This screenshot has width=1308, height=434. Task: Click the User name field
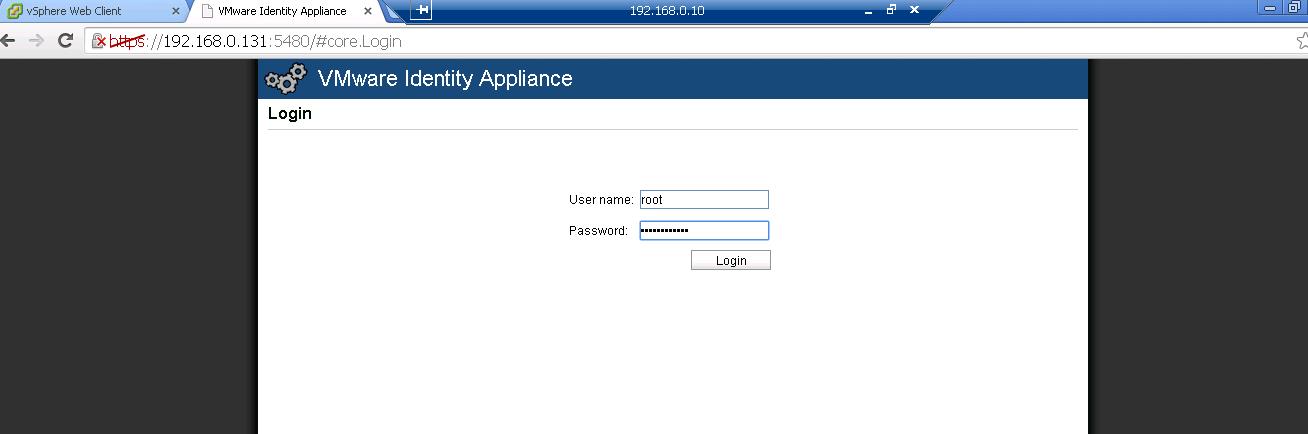[x=704, y=200]
